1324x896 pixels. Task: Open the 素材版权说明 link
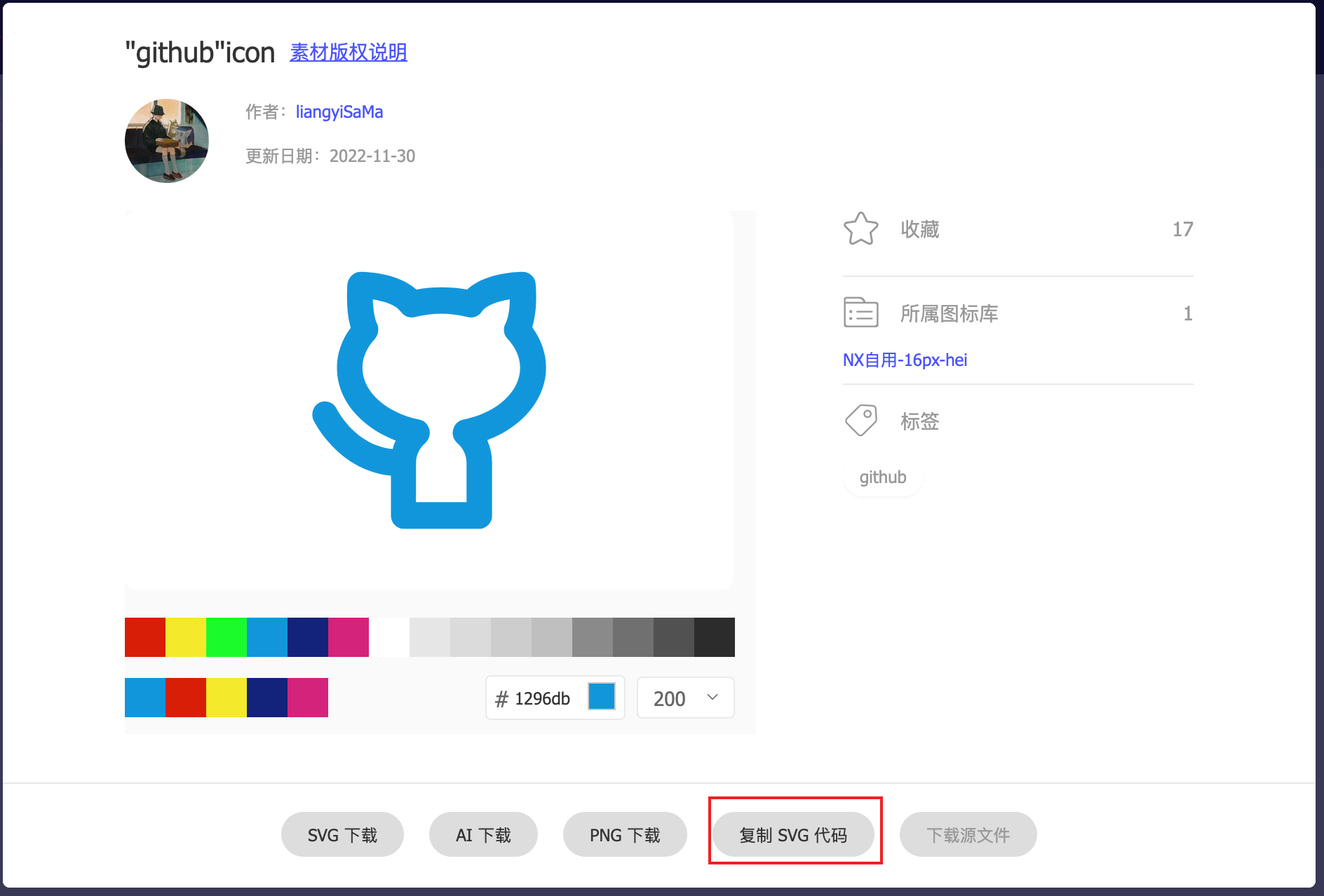click(x=349, y=53)
